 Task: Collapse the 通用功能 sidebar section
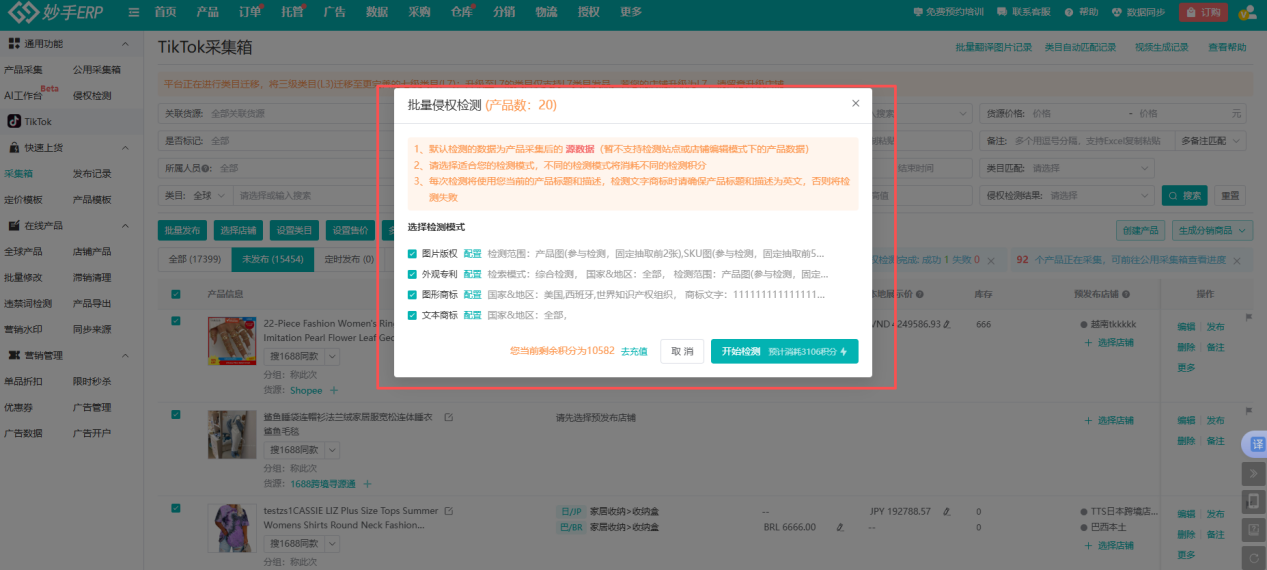pyautogui.click(x=125, y=44)
